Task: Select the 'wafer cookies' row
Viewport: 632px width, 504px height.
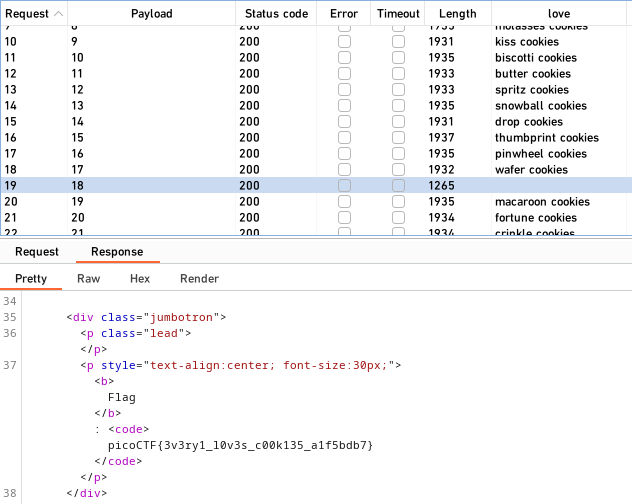Action: pyautogui.click(x=316, y=169)
